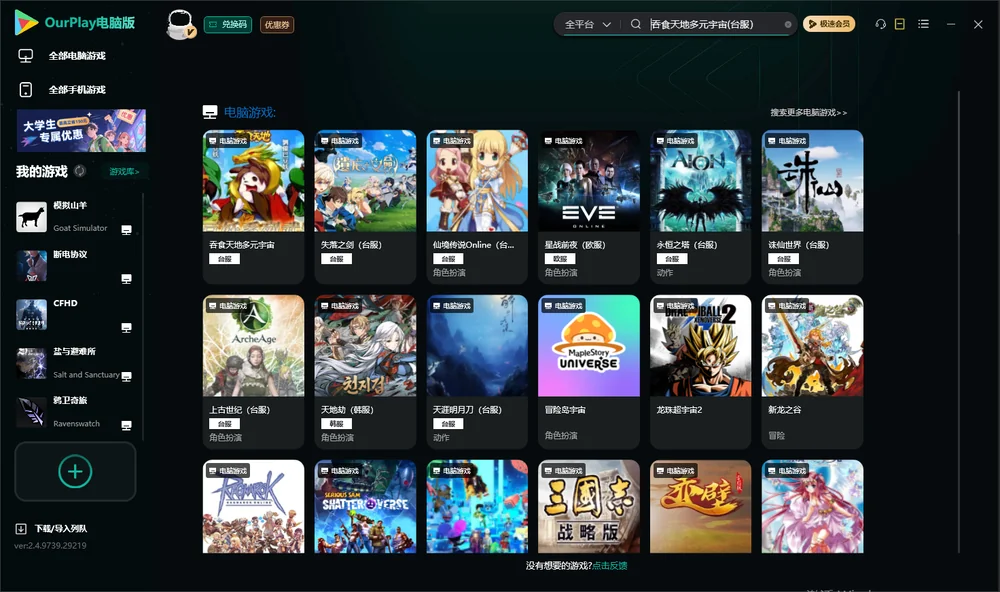The width and height of the screenshot is (1000, 592).
Task: Click the search magnifier icon
Action: pyautogui.click(x=636, y=24)
